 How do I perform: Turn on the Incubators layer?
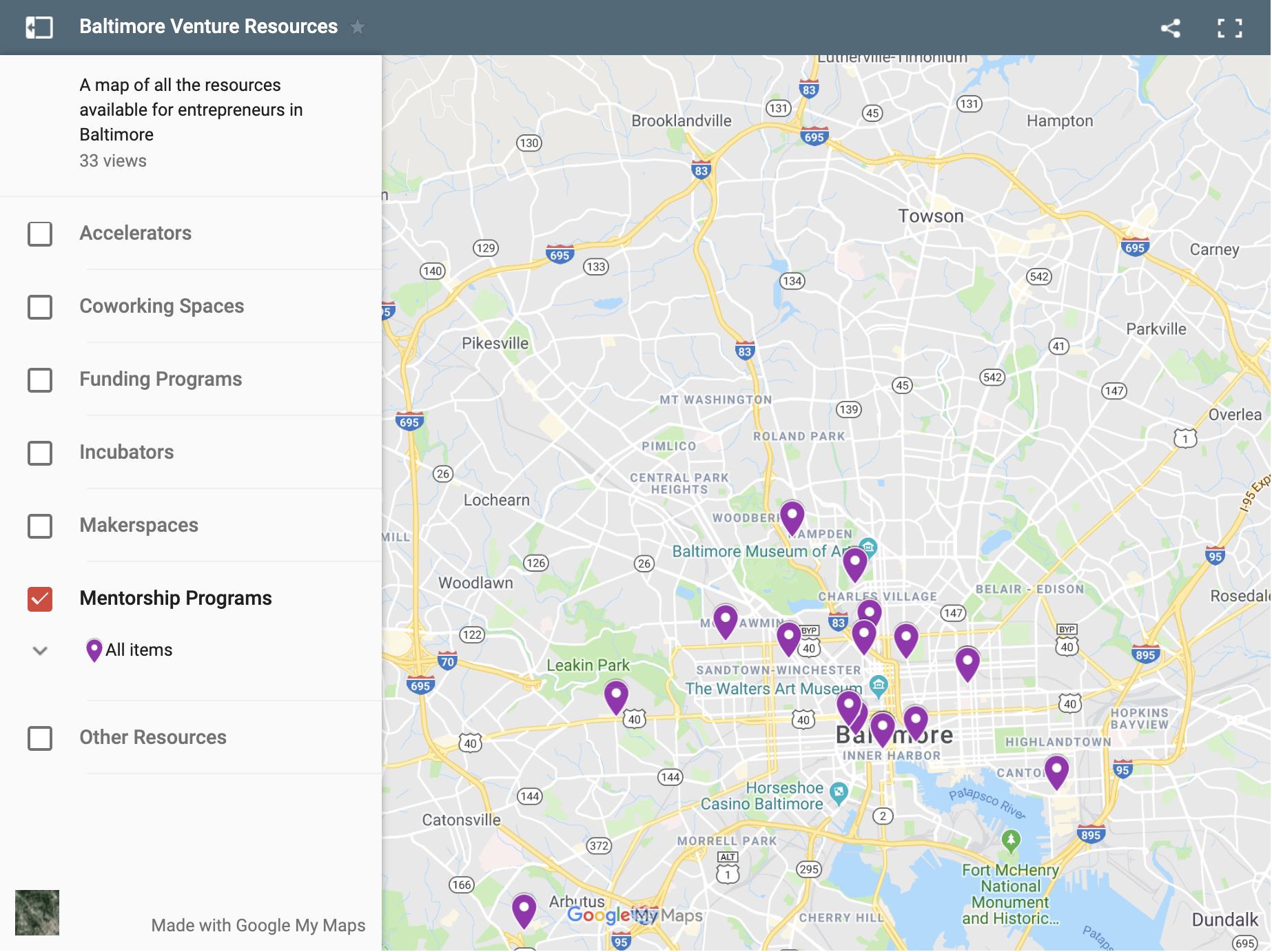coord(40,453)
